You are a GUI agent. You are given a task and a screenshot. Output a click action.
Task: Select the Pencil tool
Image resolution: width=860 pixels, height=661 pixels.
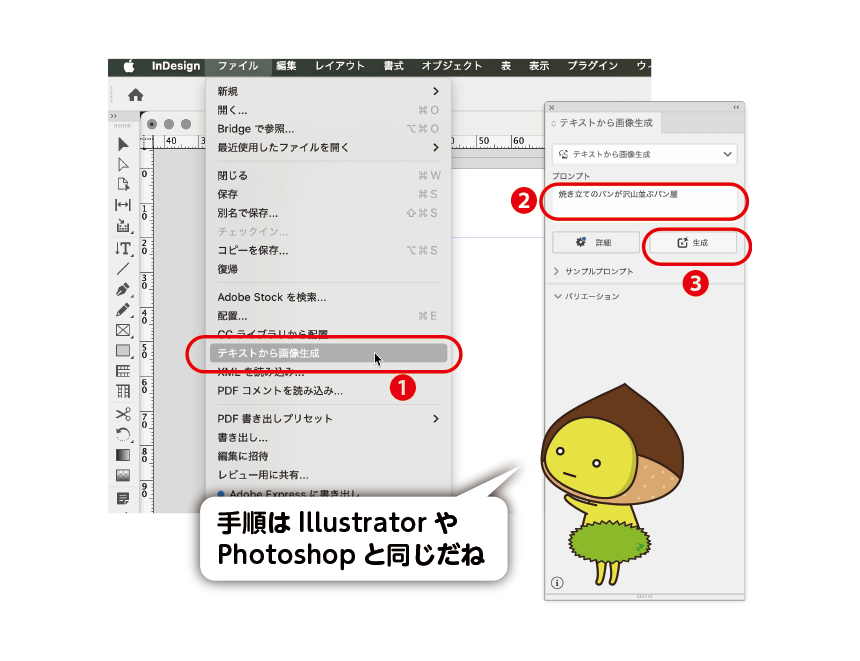point(123,310)
